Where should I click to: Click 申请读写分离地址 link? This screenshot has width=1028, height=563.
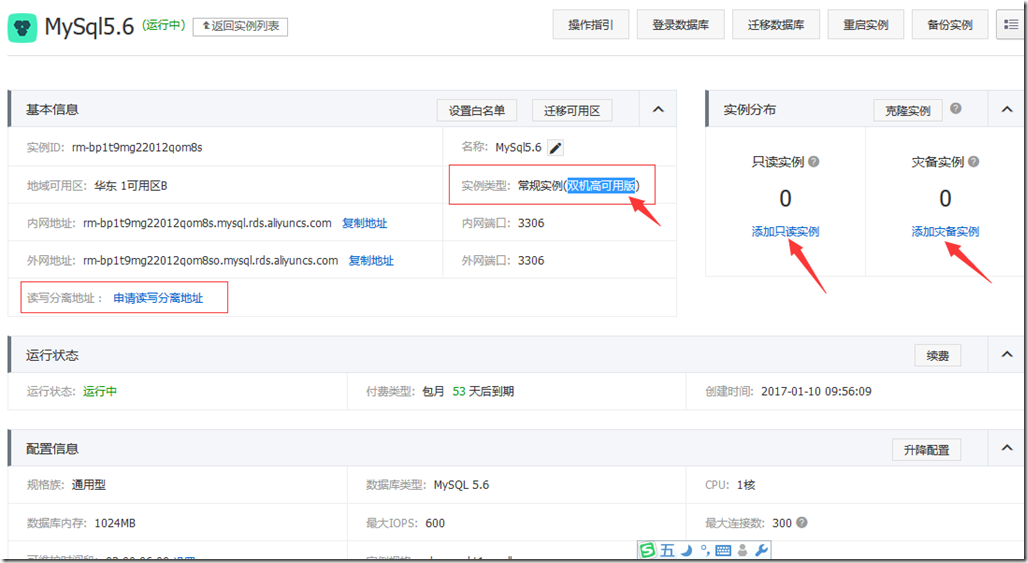tap(158, 298)
